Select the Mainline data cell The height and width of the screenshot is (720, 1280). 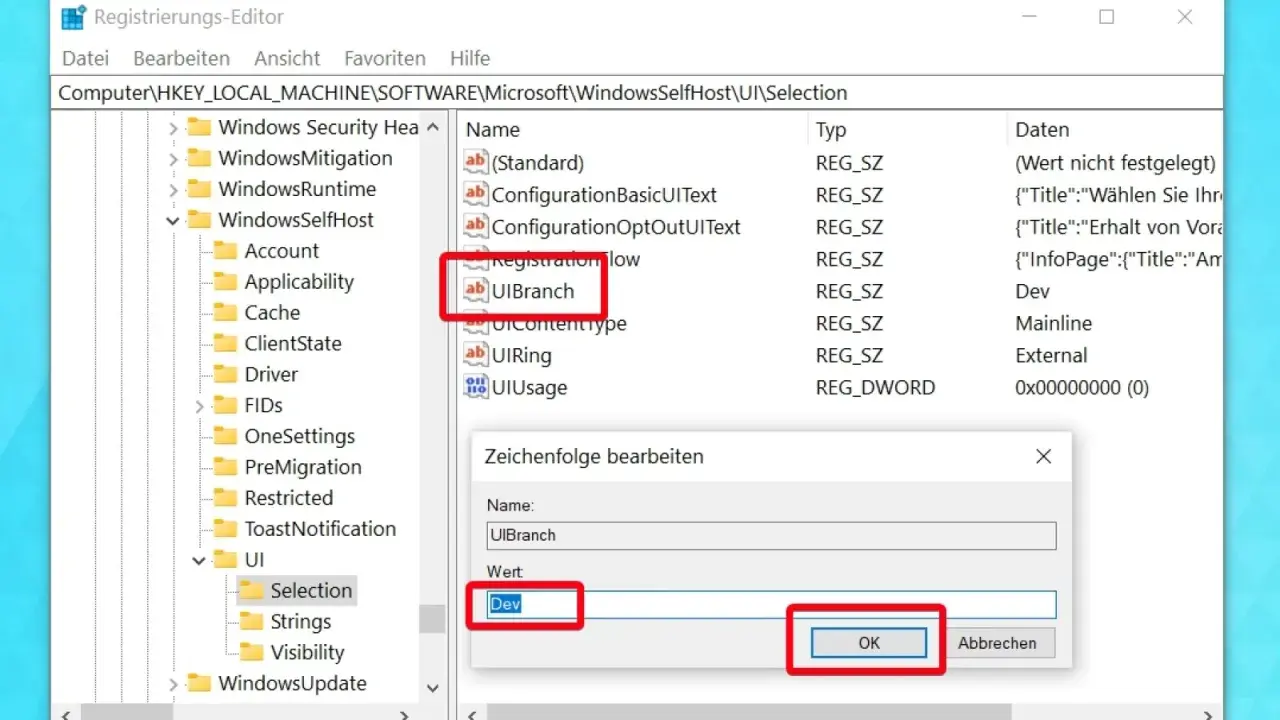tap(1053, 323)
